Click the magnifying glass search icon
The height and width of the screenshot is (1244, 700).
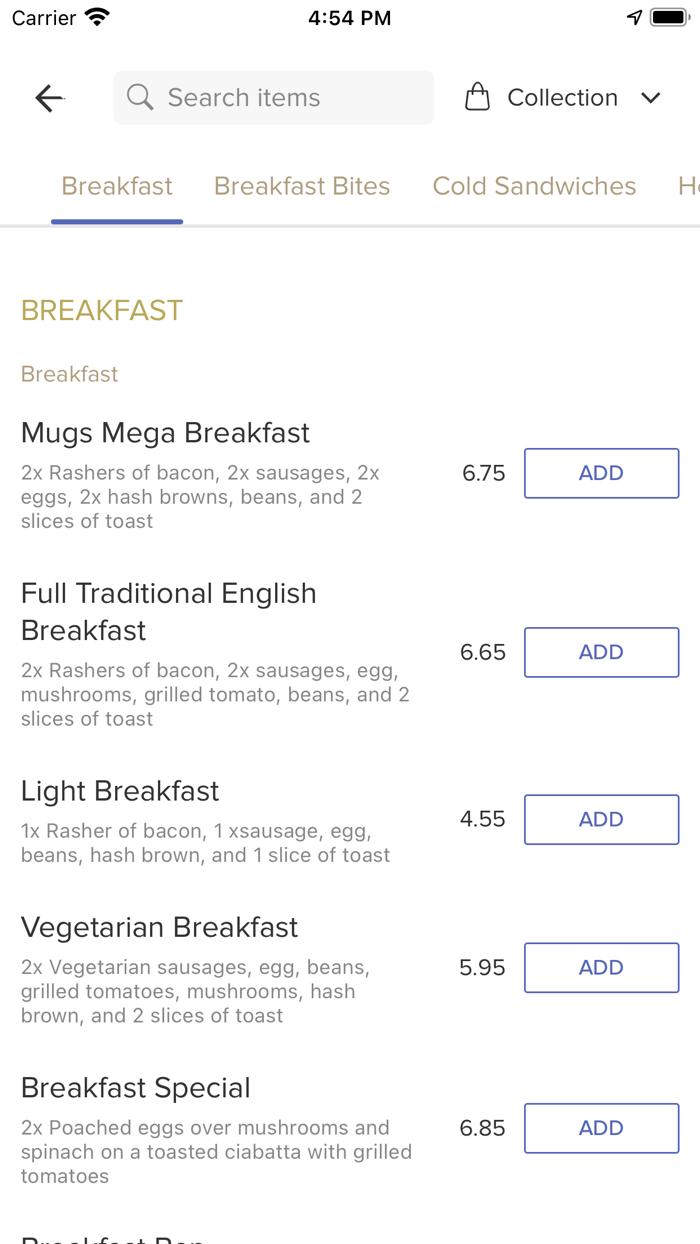tap(139, 97)
